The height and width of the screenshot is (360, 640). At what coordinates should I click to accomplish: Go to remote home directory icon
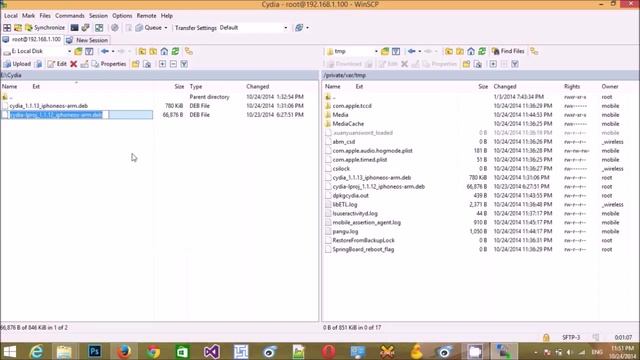pyautogui.click(x=471, y=51)
